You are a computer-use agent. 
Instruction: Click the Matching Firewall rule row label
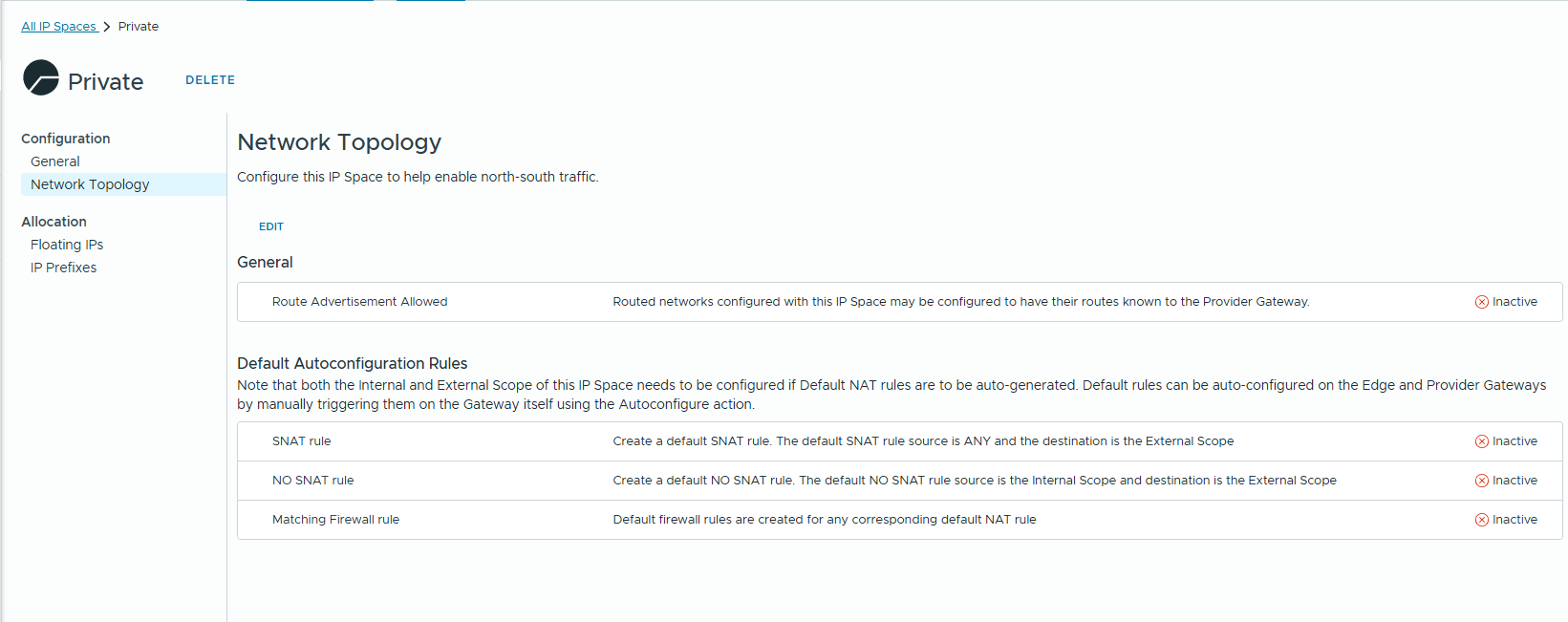click(x=335, y=520)
